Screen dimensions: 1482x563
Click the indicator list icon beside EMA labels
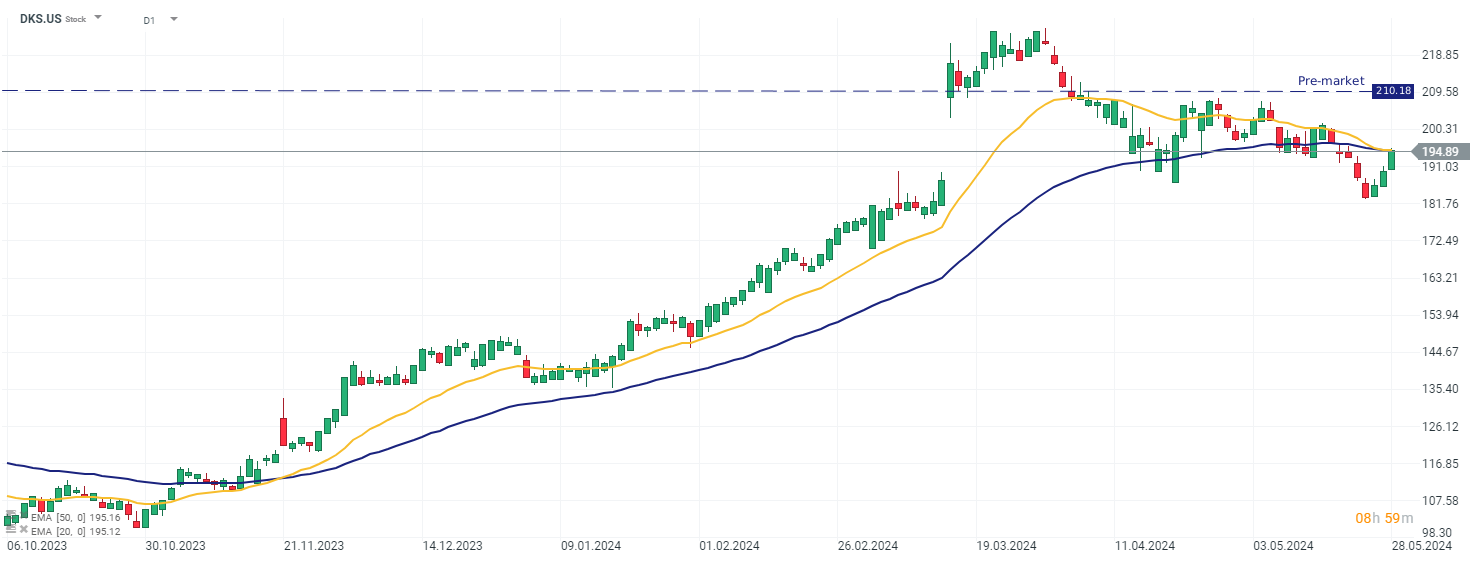(11, 523)
